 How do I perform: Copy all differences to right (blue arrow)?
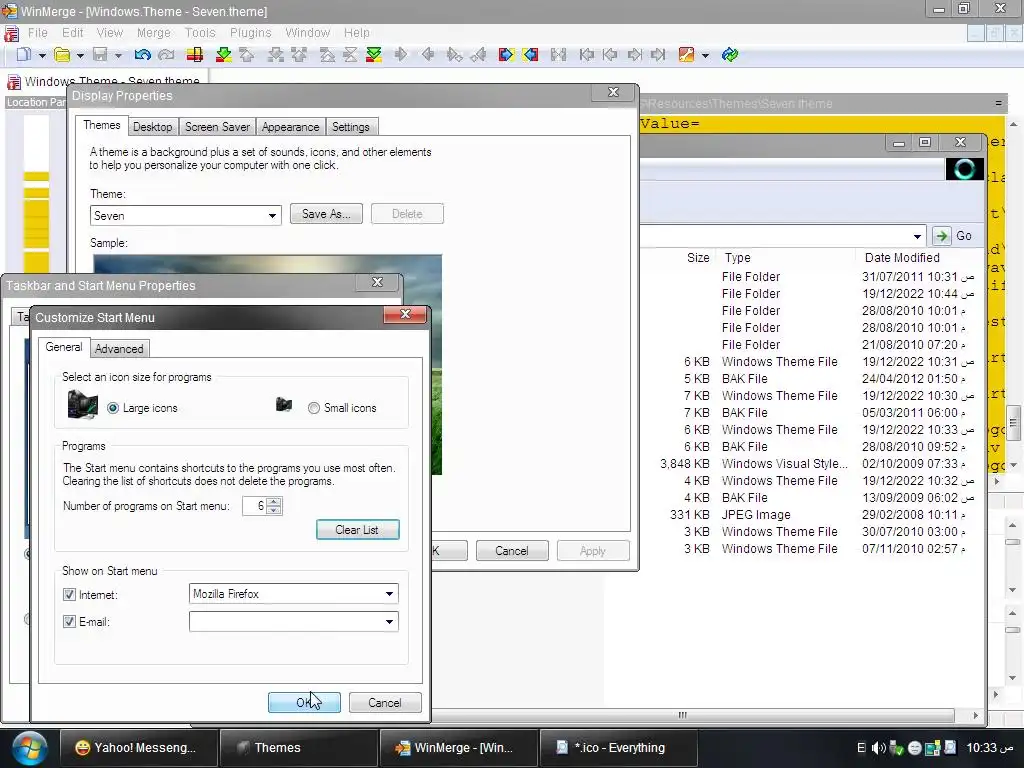506,55
